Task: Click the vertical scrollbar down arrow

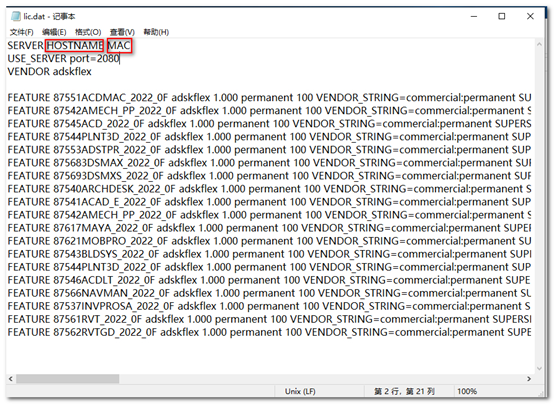Action: click(x=539, y=368)
